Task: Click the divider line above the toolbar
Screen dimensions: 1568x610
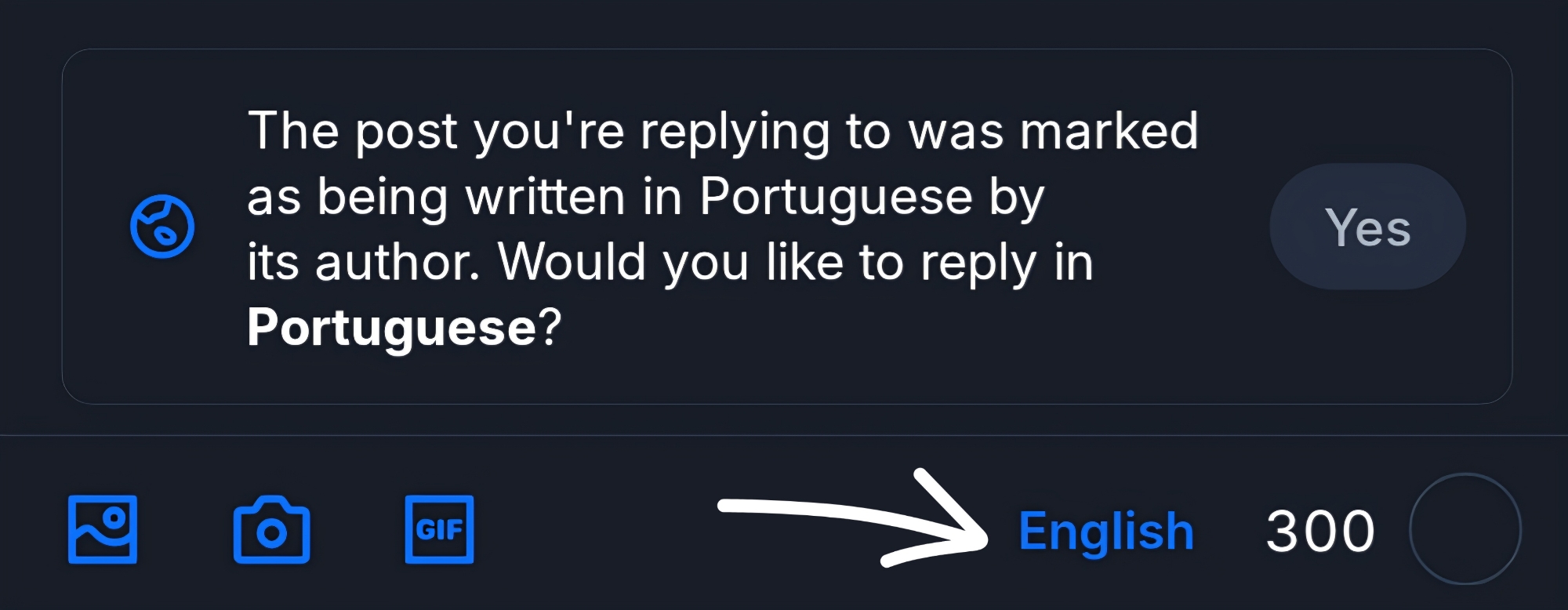Action: tap(784, 435)
